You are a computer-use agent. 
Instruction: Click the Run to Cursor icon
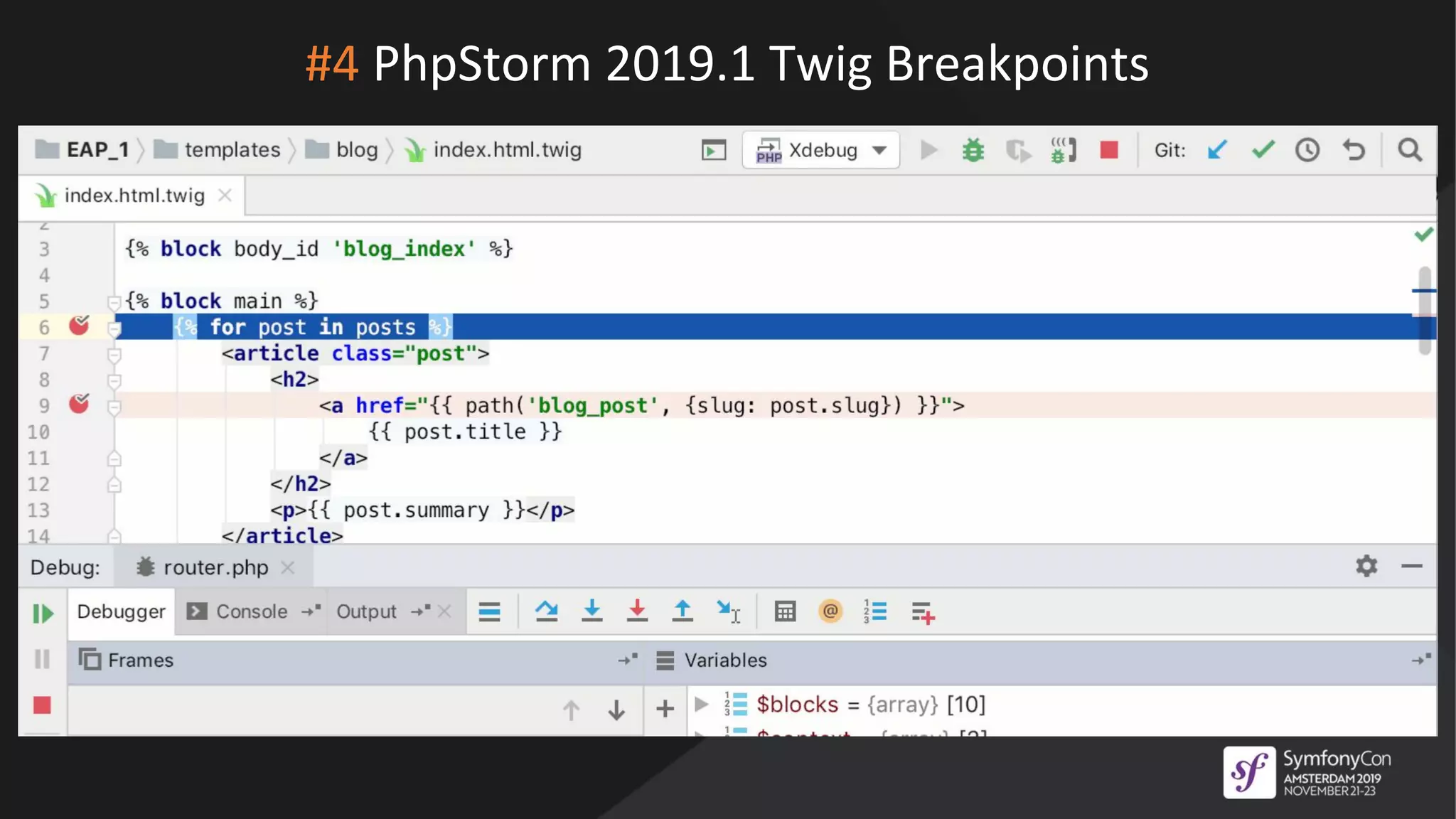(729, 611)
